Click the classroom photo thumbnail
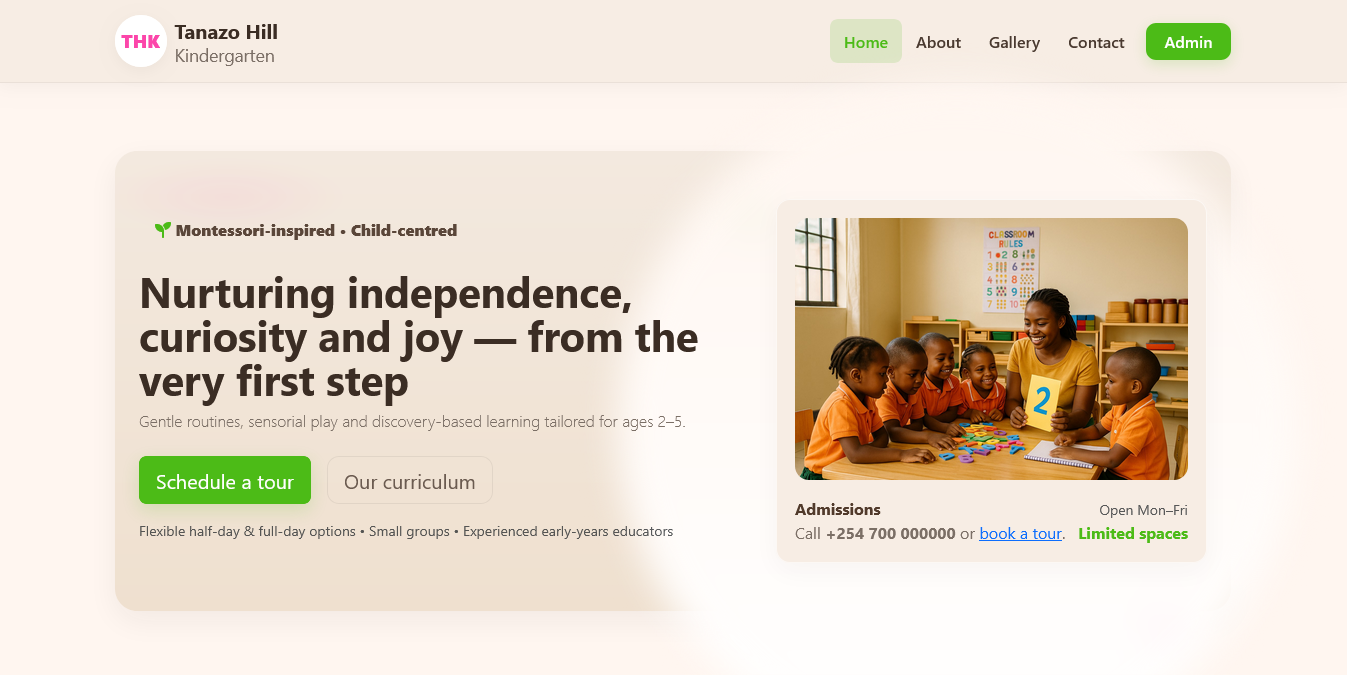Screen dimensions: 1347x675 tap(991, 349)
